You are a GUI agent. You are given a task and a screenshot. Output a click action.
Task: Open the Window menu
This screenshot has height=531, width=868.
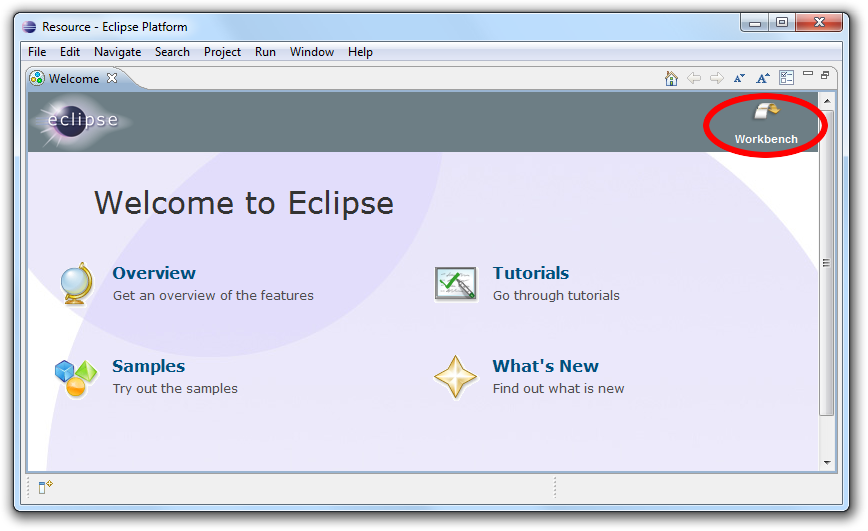click(x=312, y=52)
